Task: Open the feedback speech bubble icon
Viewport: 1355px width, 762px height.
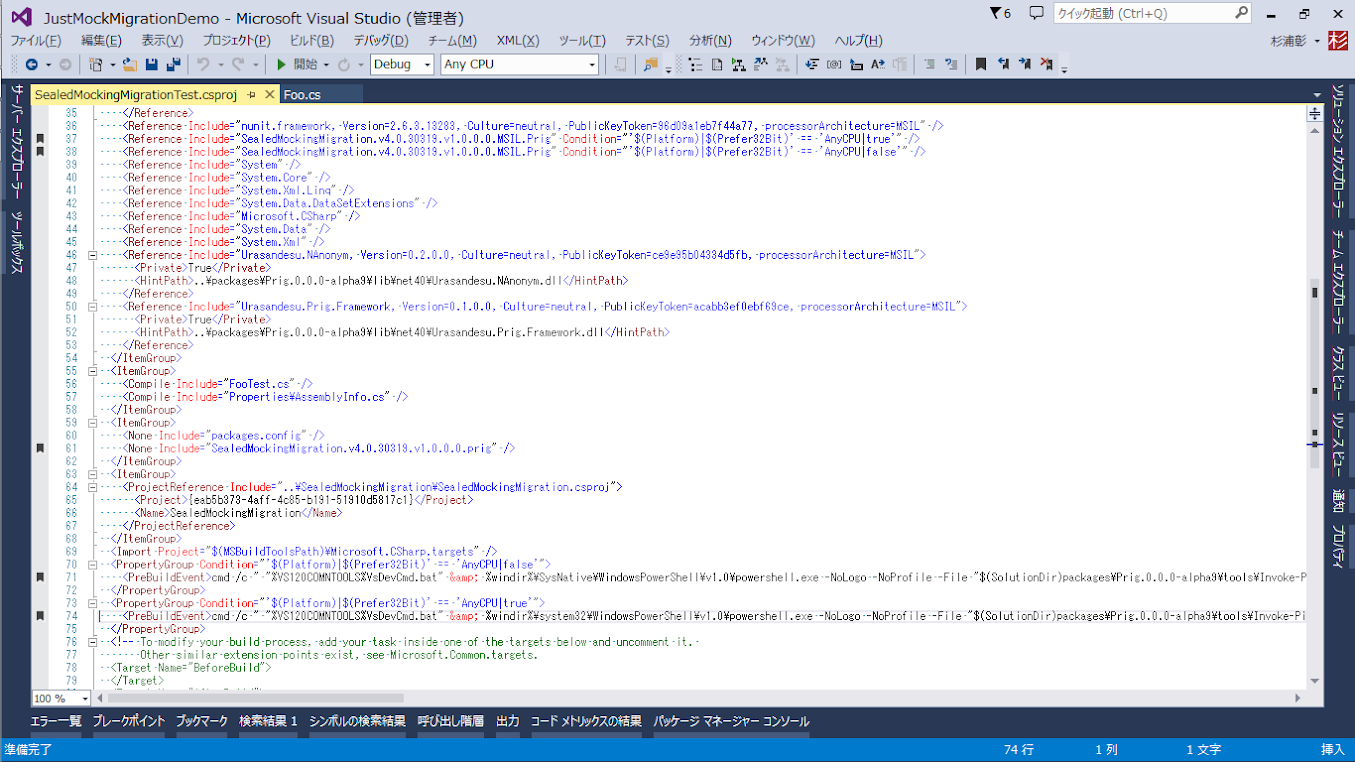Action: pos(1036,14)
